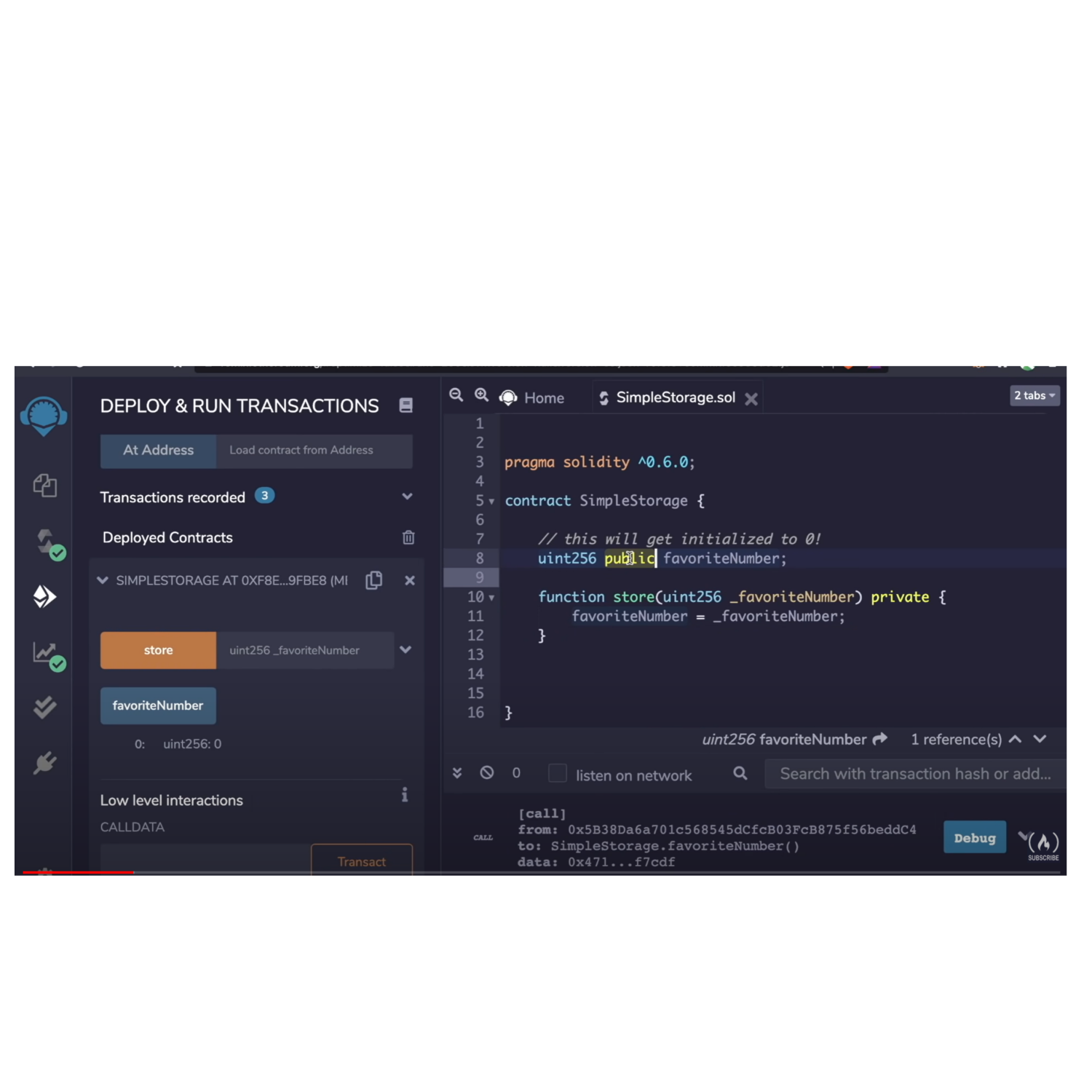Expand the store function parameters chevron
Screen dimensions: 1092x1092
pyautogui.click(x=405, y=649)
